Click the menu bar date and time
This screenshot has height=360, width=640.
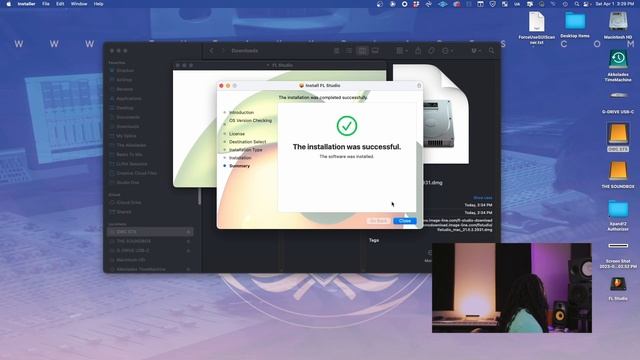(x=615, y=4)
